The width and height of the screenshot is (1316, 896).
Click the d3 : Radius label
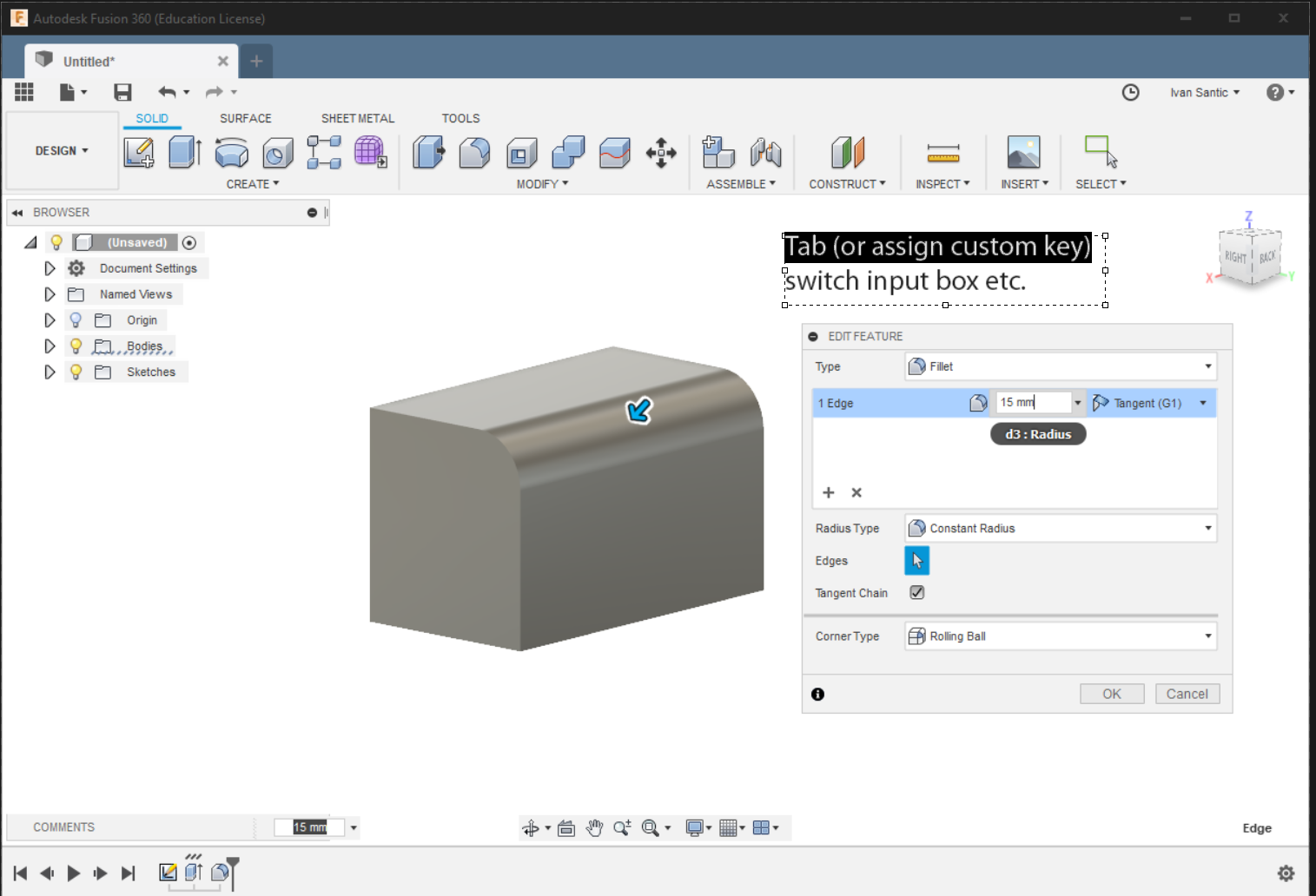pos(1038,434)
